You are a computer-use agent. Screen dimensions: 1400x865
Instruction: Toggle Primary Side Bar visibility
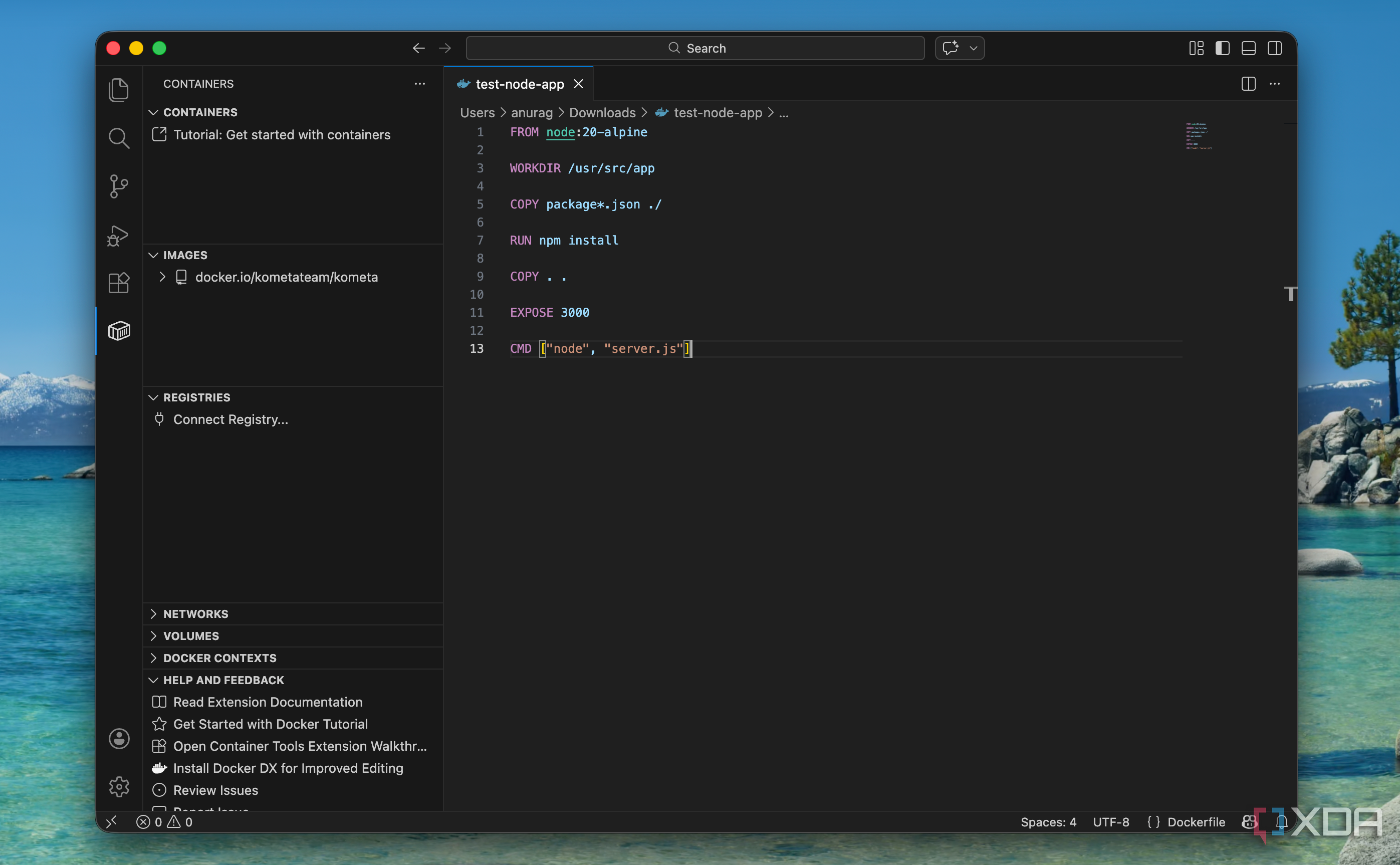tap(1222, 48)
